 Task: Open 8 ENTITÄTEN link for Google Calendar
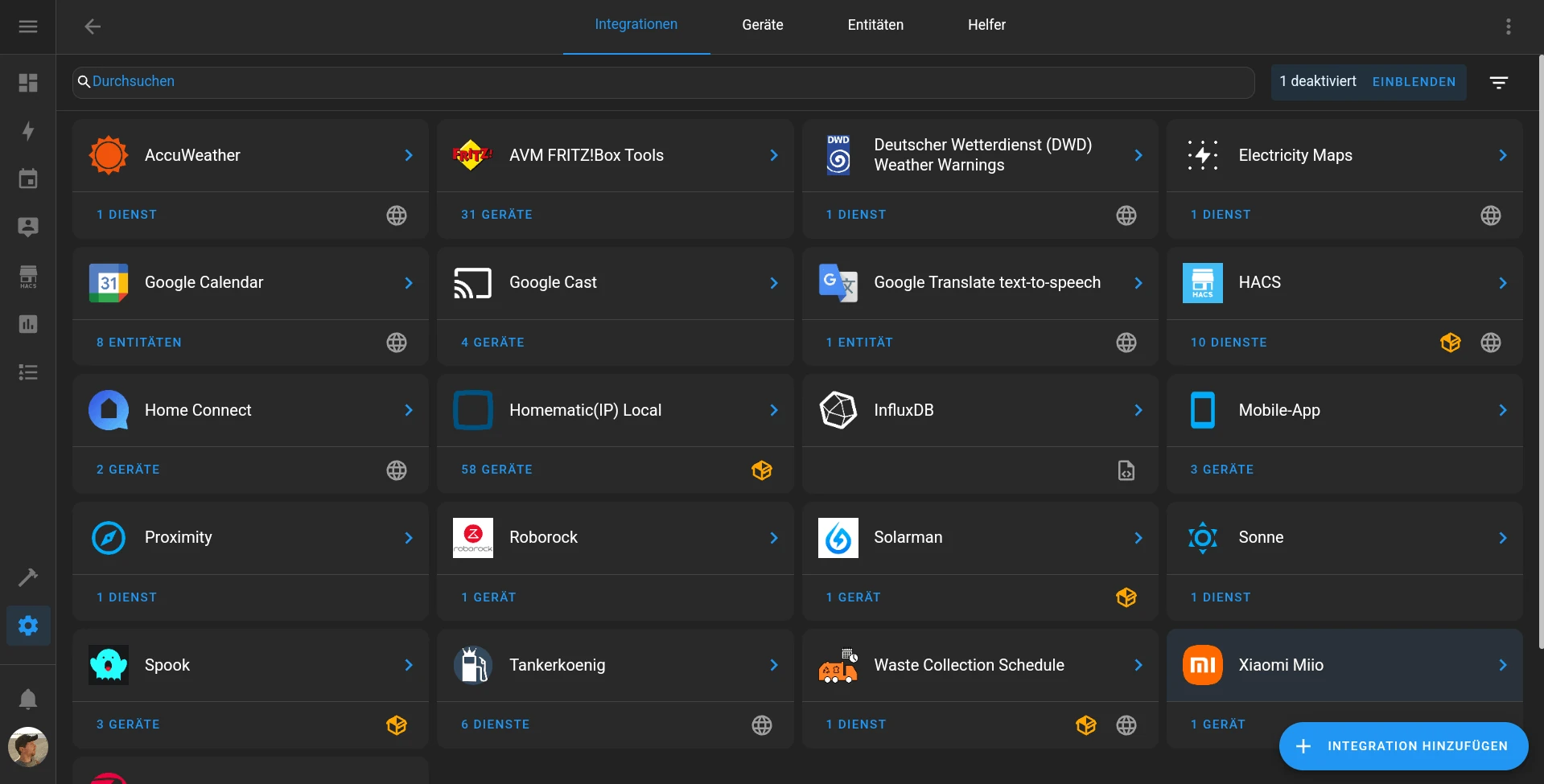point(139,343)
